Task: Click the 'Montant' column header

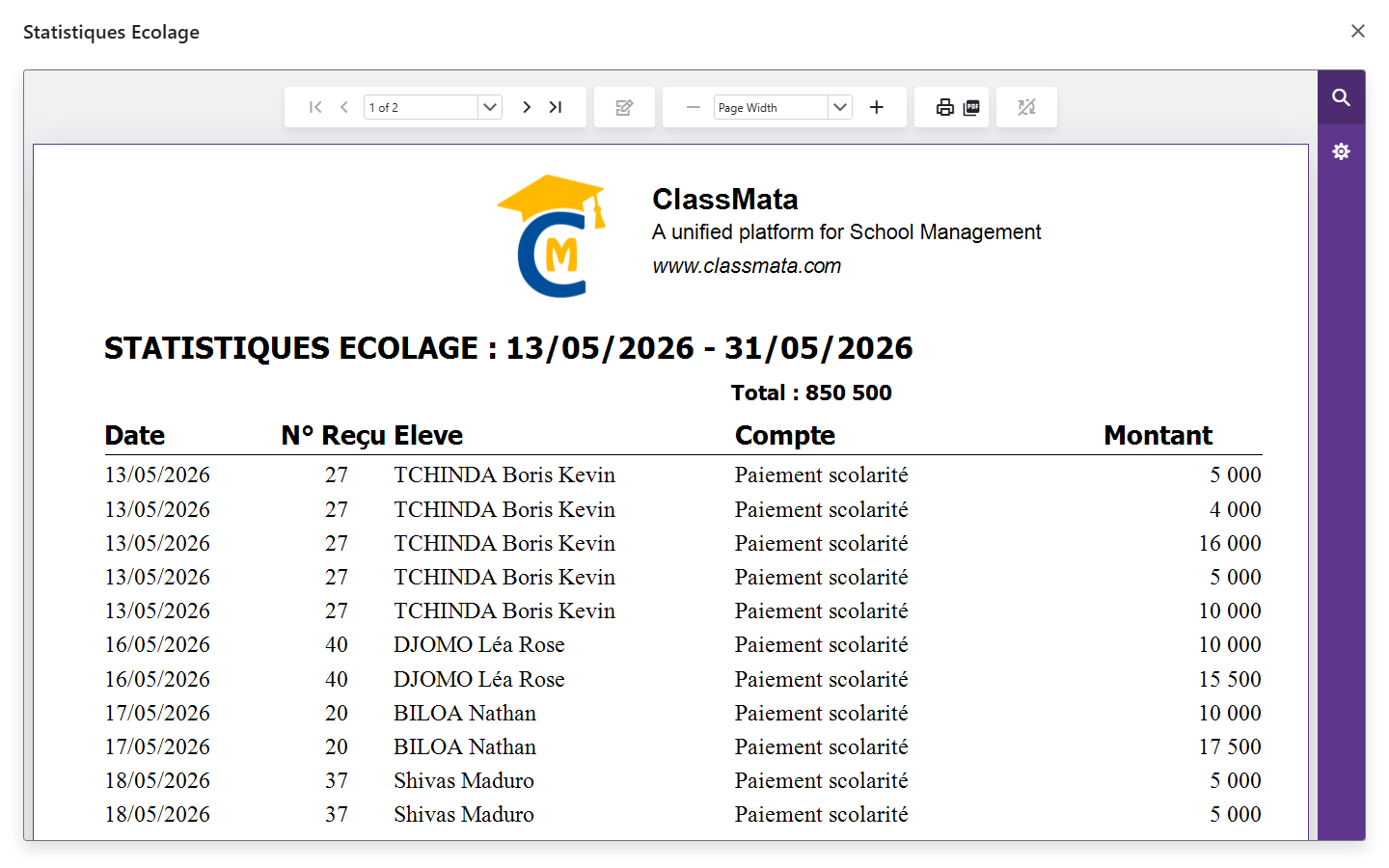Action: (1158, 436)
